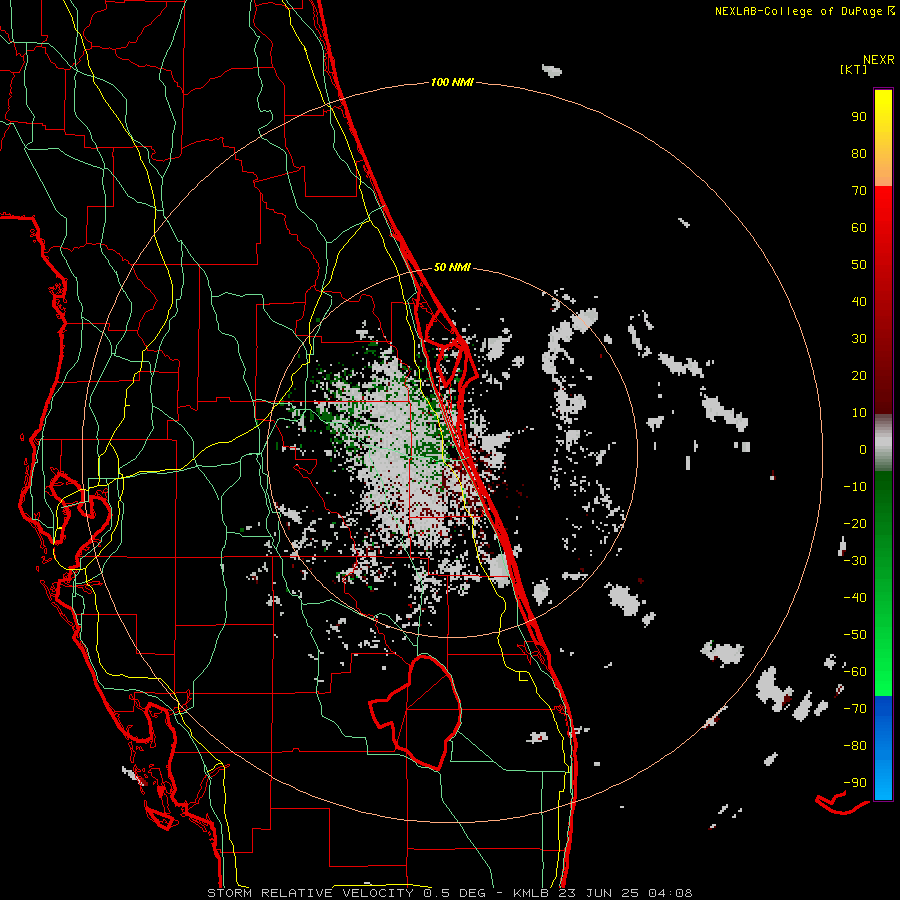Click the -70 value on the velocity scale
The width and height of the screenshot is (900, 900).
(x=855, y=709)
